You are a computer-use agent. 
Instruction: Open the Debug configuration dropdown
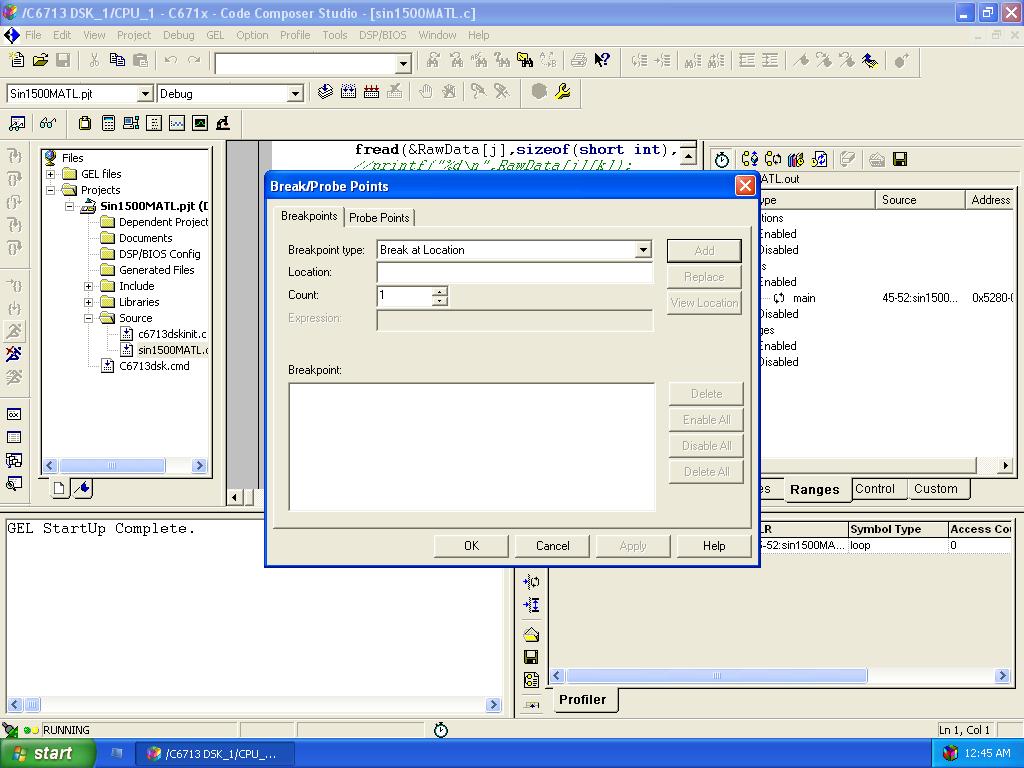(295, 94)
